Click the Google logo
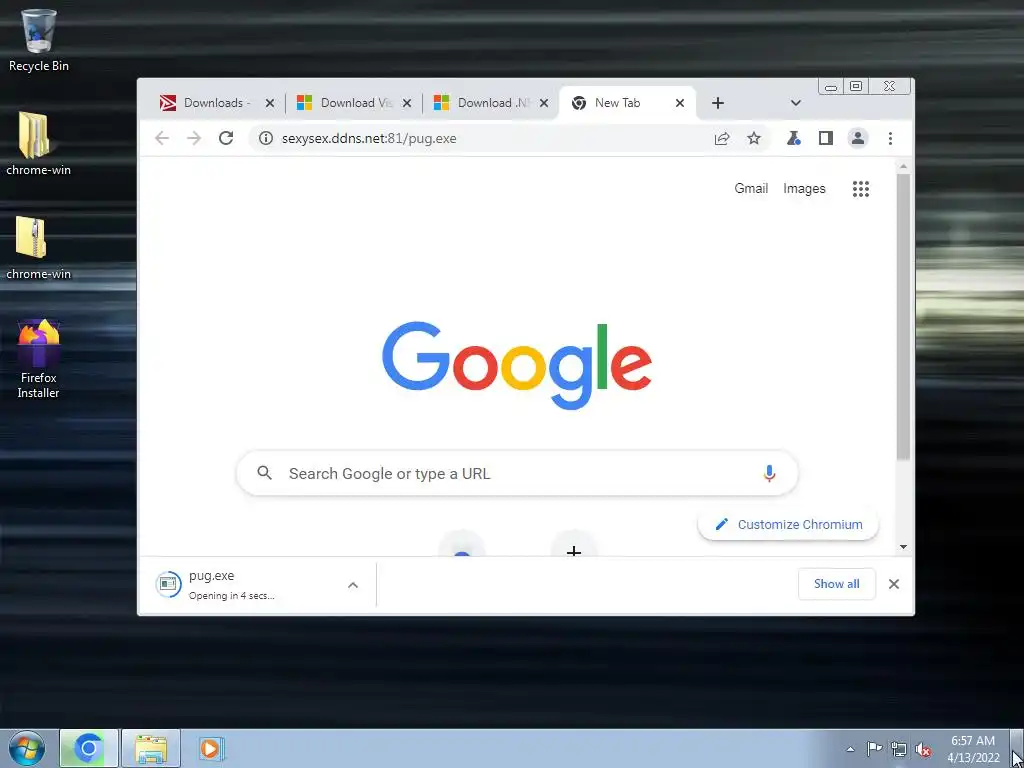Screen dimensions: 1024x768 point(517,364)
